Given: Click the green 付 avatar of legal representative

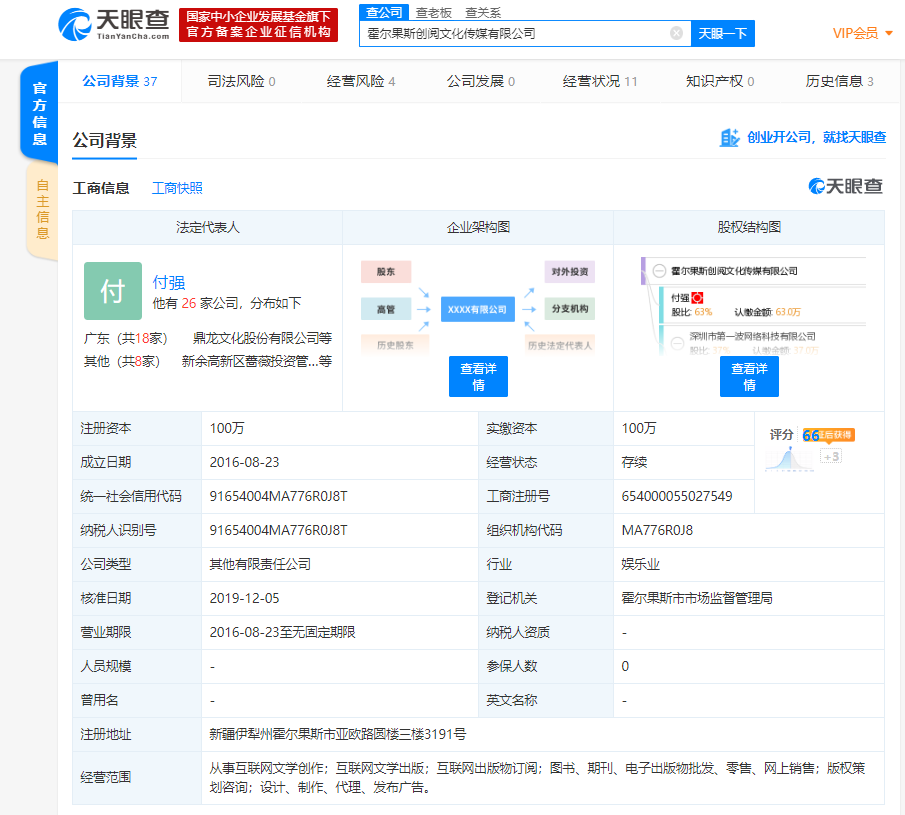Looking at the screenshot, I should (113, 291).
